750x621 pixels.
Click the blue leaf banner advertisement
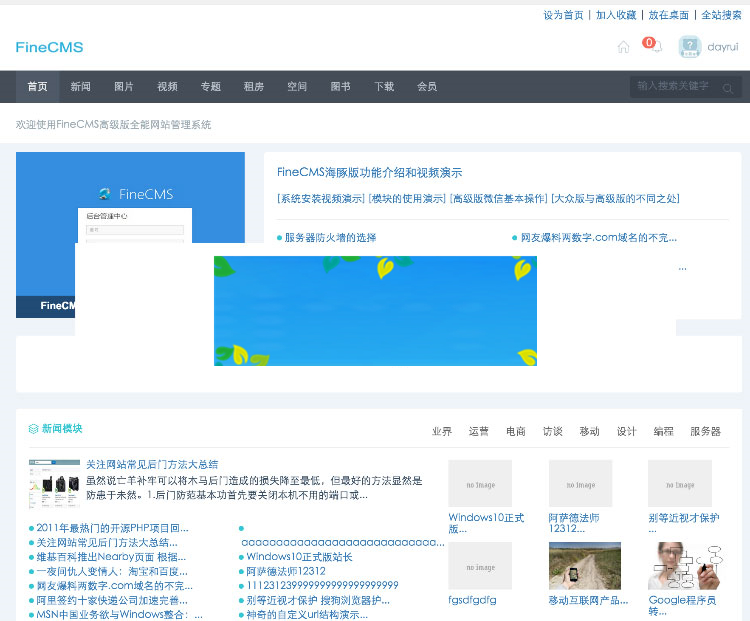pyautogui.click(x=375, y=311)
